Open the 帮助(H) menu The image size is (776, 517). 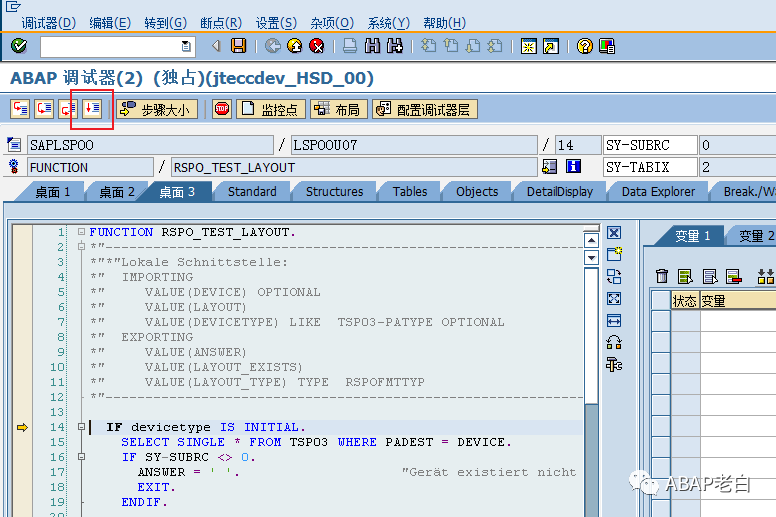tap(444, 23)
